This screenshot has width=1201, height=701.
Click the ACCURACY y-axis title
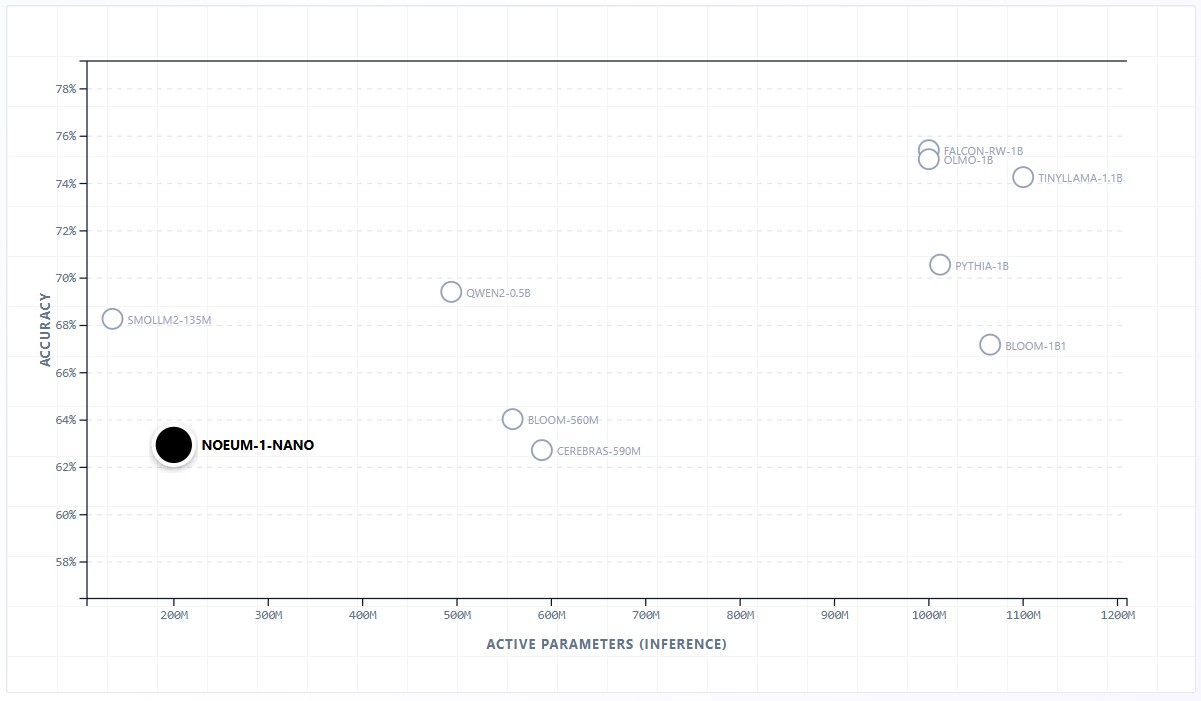(x=46, y=330)
